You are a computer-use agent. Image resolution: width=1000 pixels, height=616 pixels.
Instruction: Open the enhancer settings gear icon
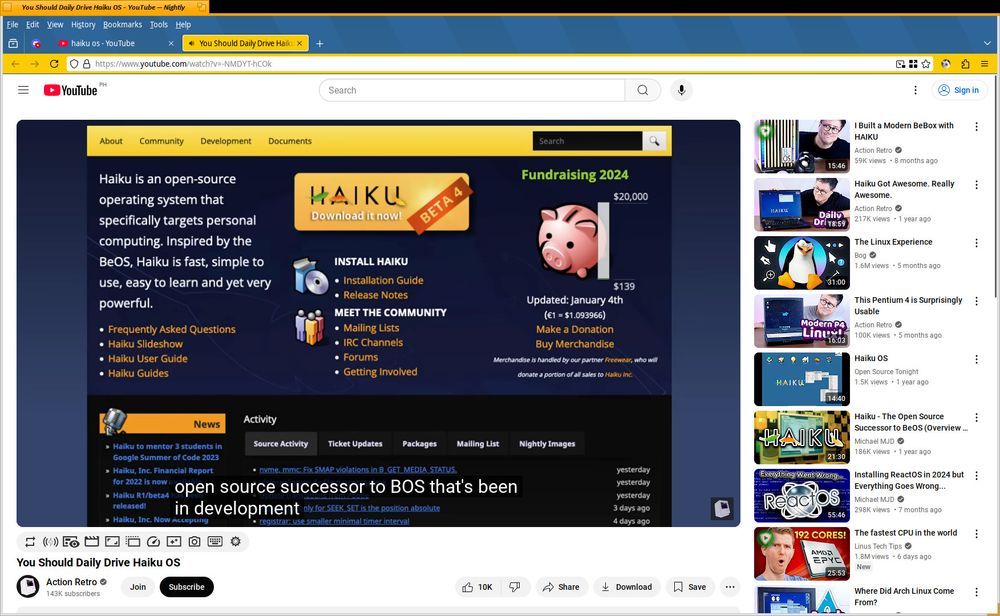[x=235, y=541]
